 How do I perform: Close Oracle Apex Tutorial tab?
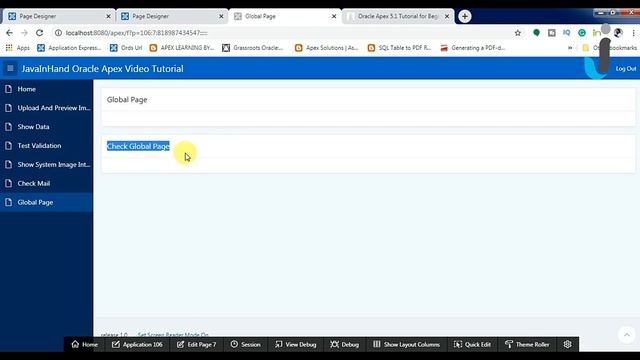click(x=447, y=16)
